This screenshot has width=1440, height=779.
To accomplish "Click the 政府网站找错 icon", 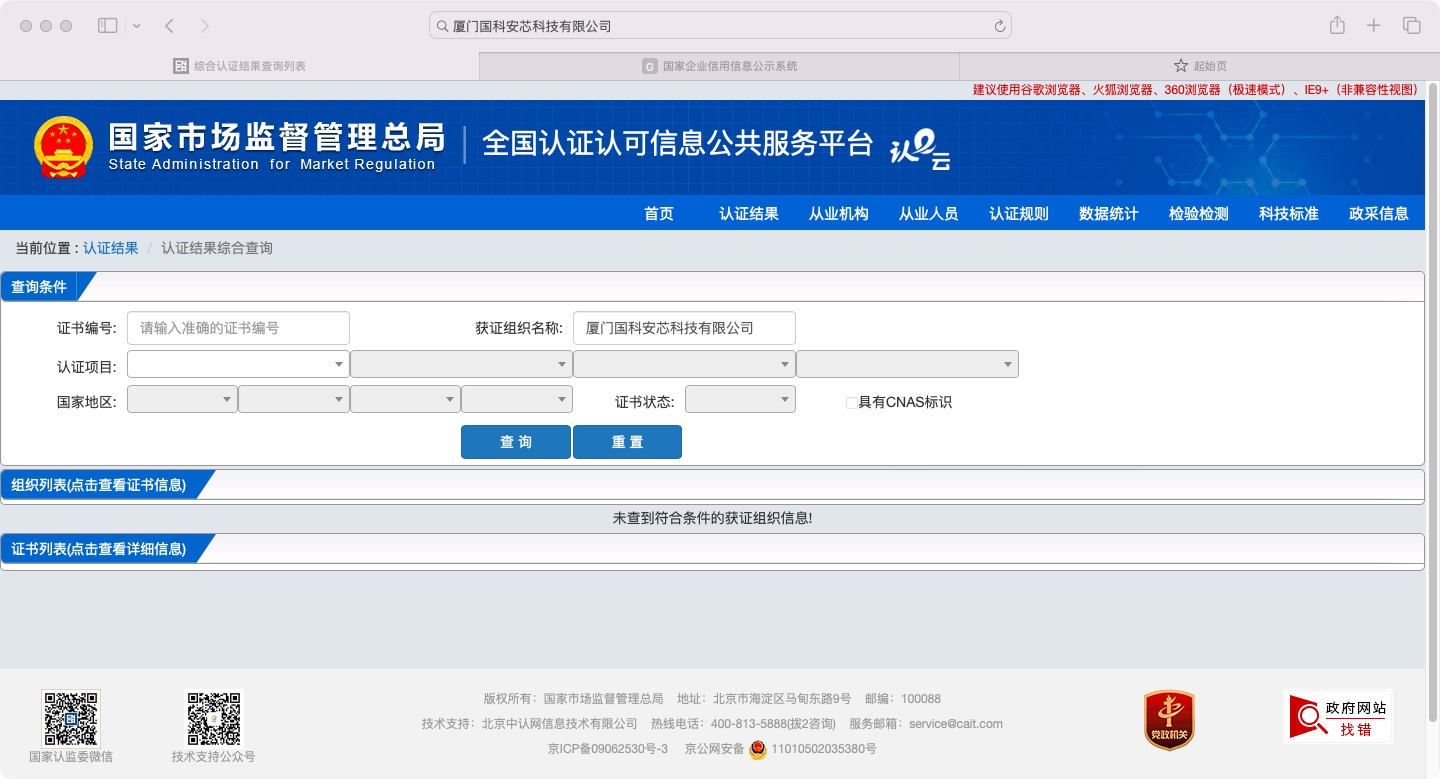I will (1338, 717).
